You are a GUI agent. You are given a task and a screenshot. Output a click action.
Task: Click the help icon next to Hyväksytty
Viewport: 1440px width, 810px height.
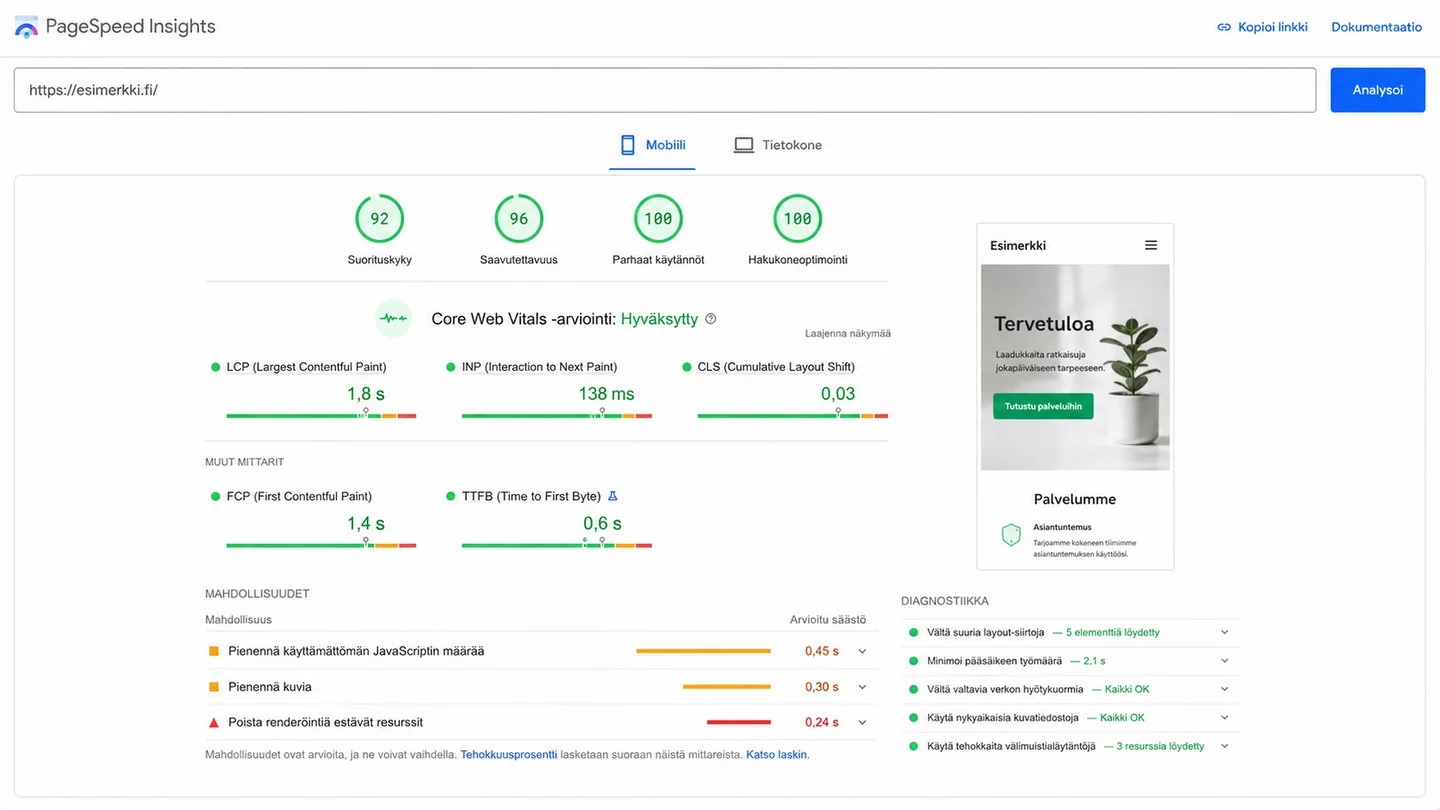(711, 319)
